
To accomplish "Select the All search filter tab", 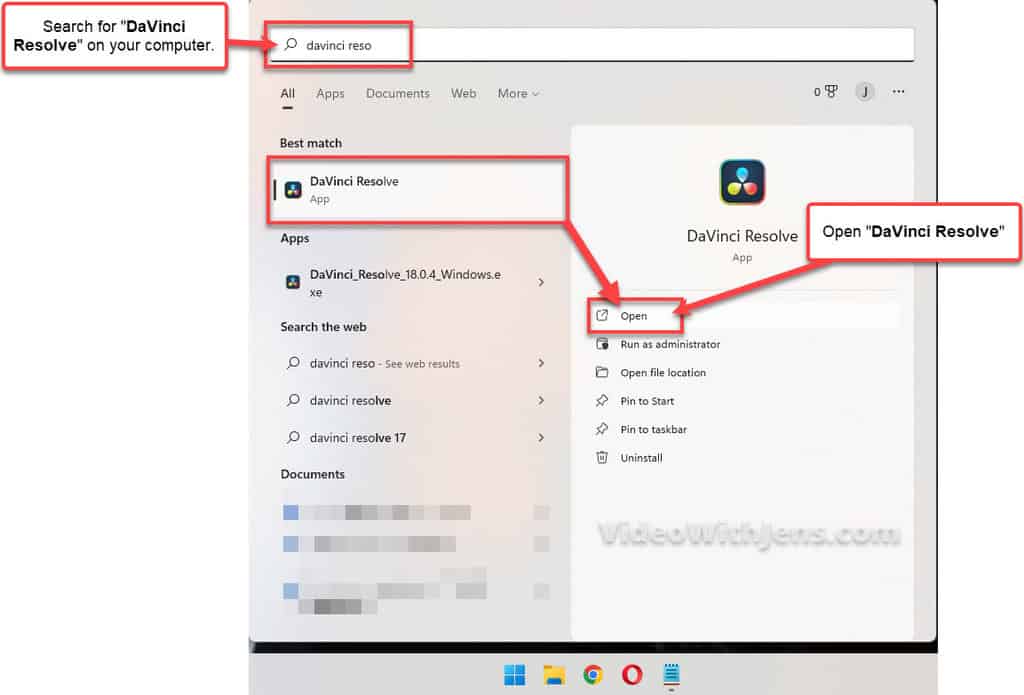I will coord(287,93).
